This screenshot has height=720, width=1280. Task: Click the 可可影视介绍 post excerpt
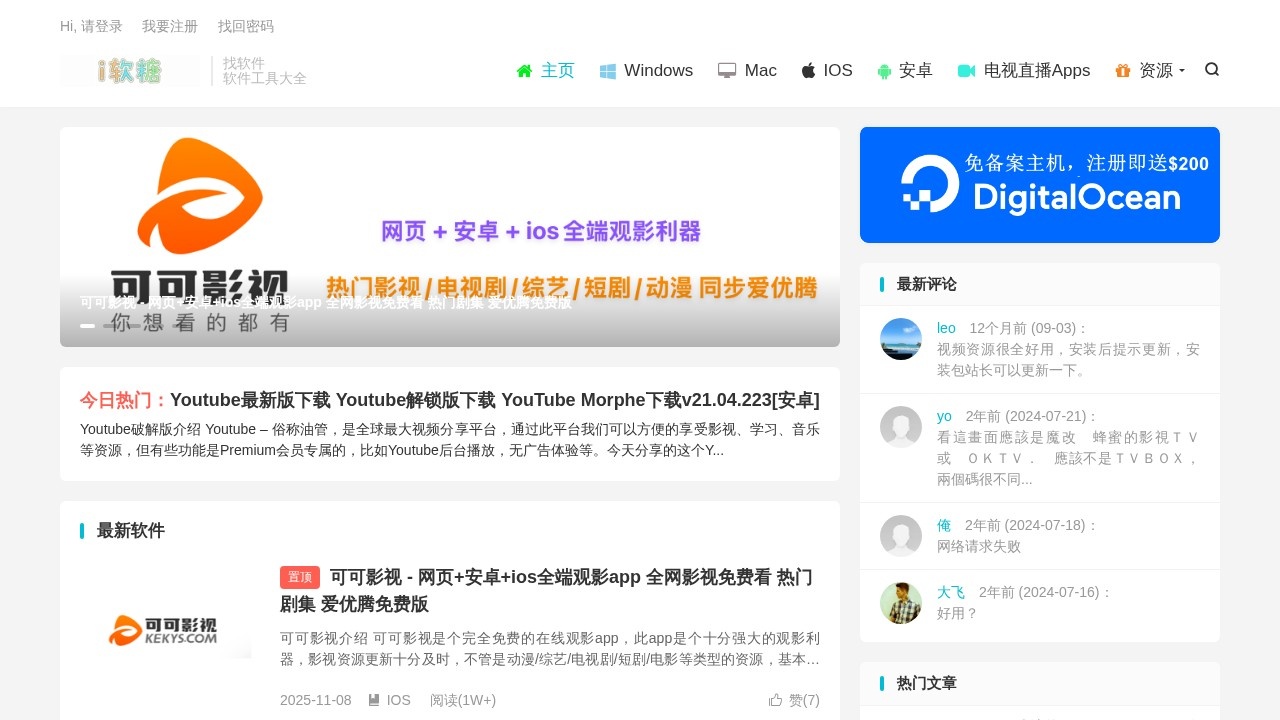tap(550, 649)
